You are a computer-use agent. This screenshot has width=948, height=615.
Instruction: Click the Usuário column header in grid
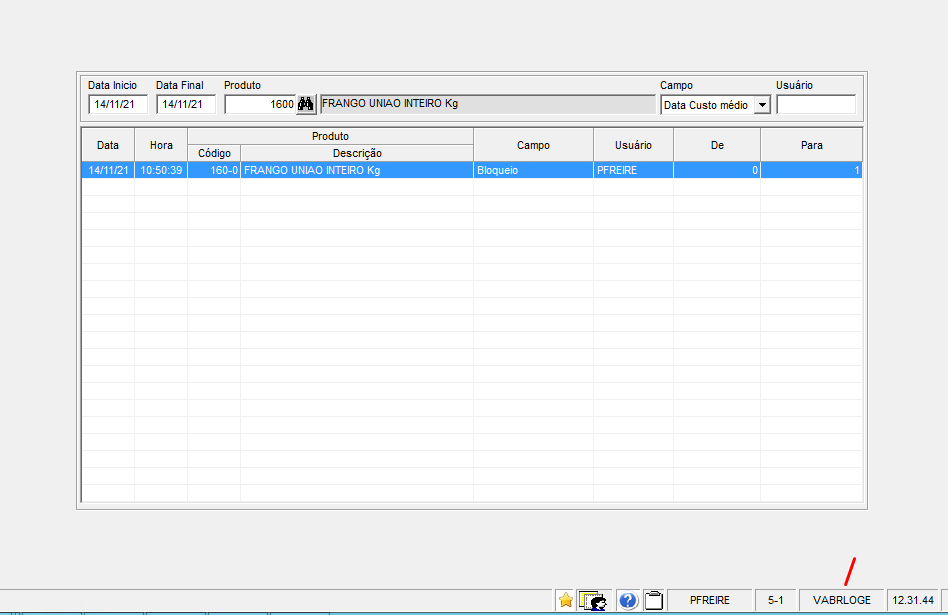[633, 145]
